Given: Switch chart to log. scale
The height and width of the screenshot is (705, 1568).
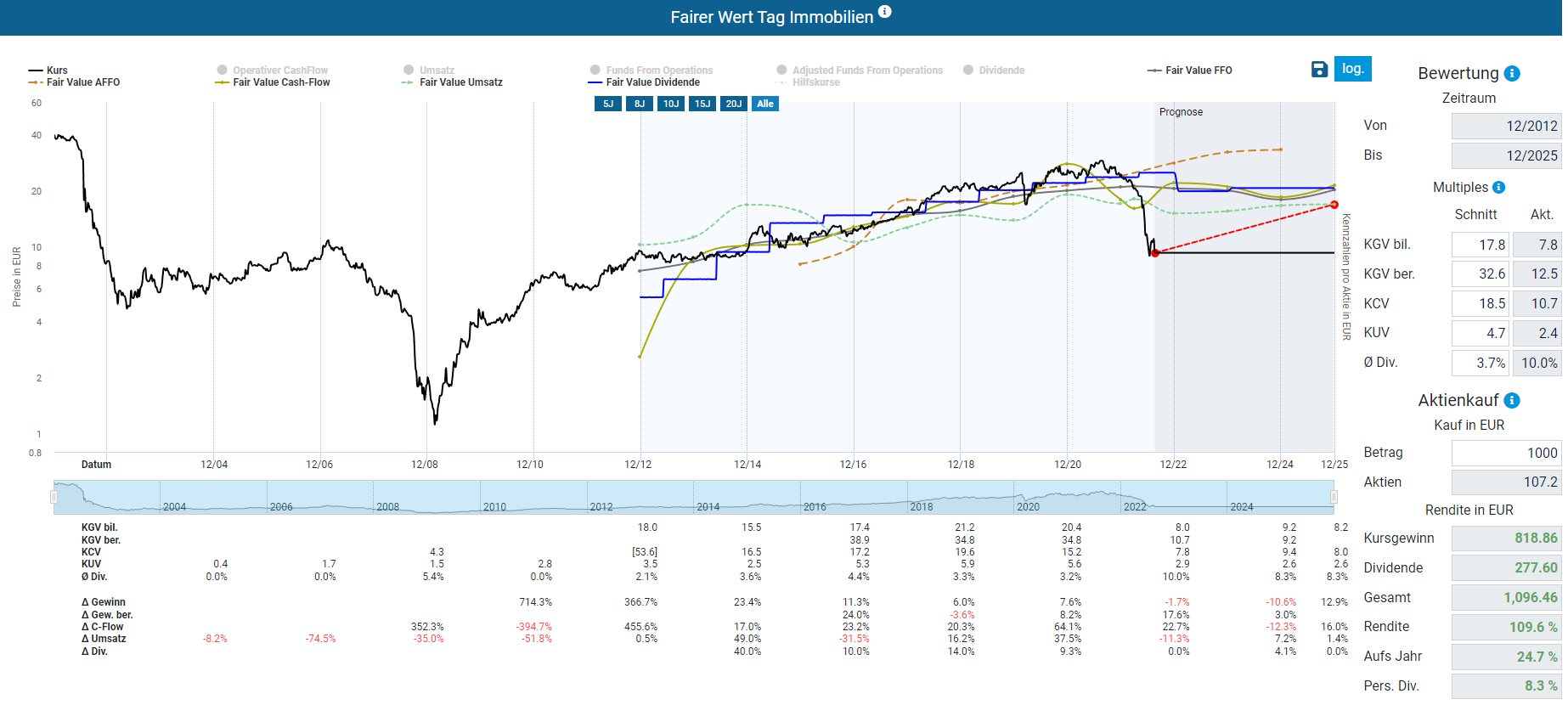Looking at the screenshot, I should click(1352, 69).
